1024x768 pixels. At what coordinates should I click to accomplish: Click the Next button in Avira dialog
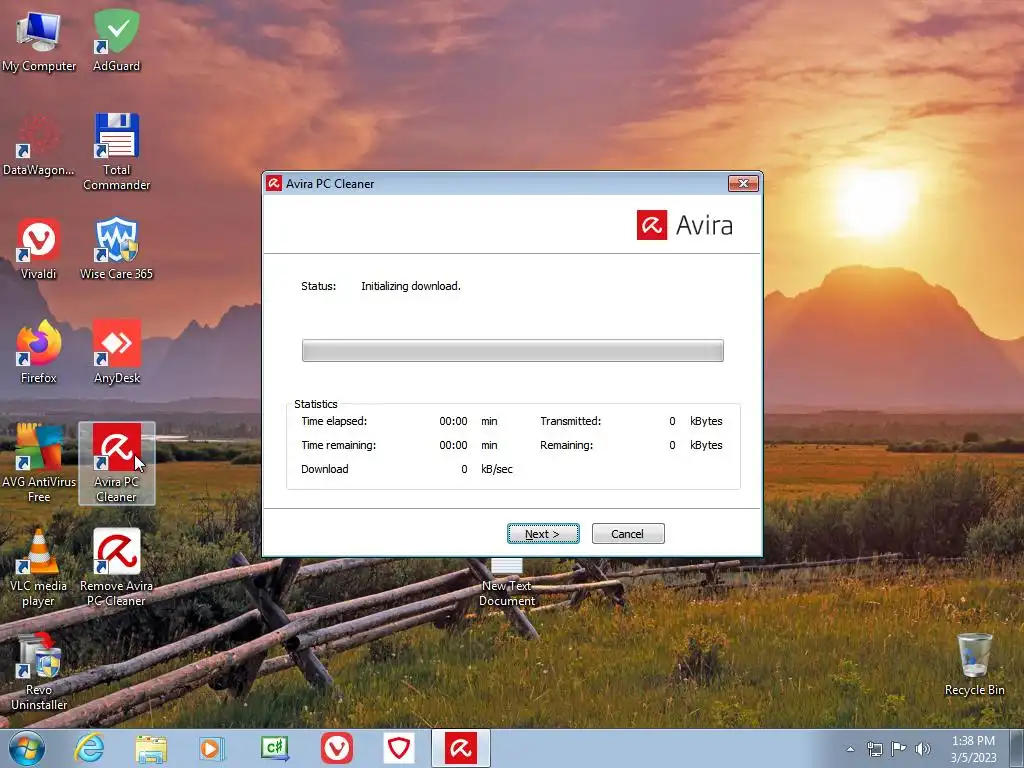point(543,534)
